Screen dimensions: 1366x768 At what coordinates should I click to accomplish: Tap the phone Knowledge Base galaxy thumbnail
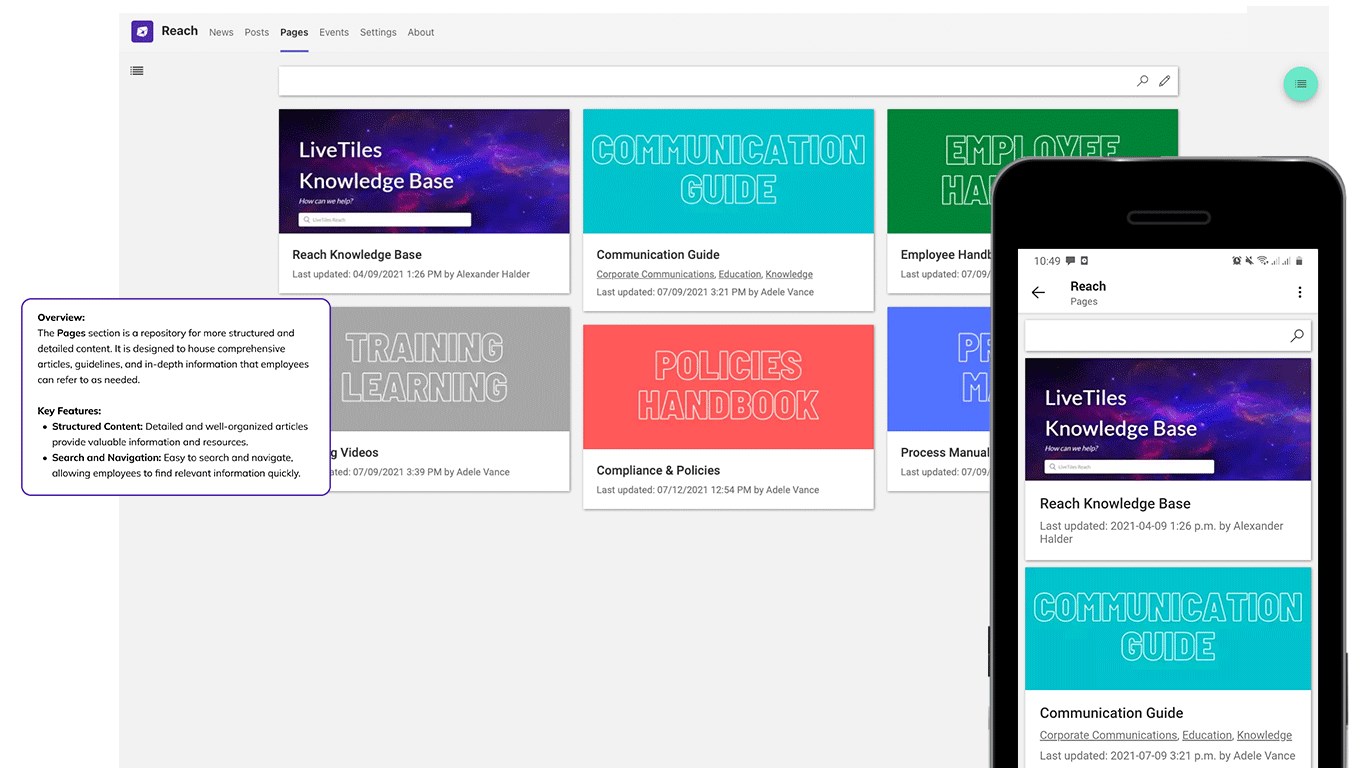(1168, 419)
